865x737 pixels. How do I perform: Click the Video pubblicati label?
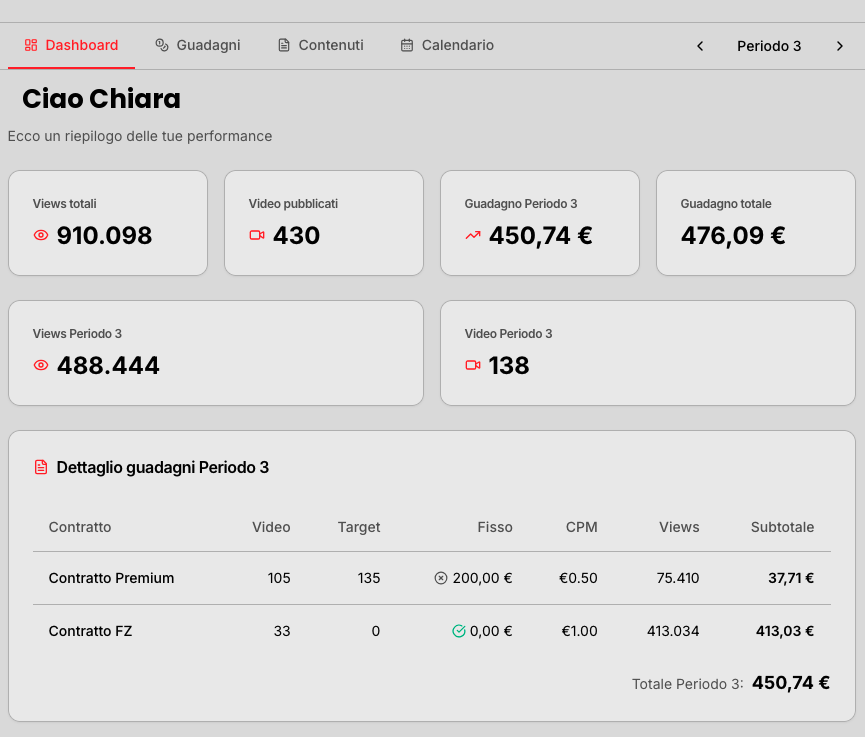click(x=293, y=204)
